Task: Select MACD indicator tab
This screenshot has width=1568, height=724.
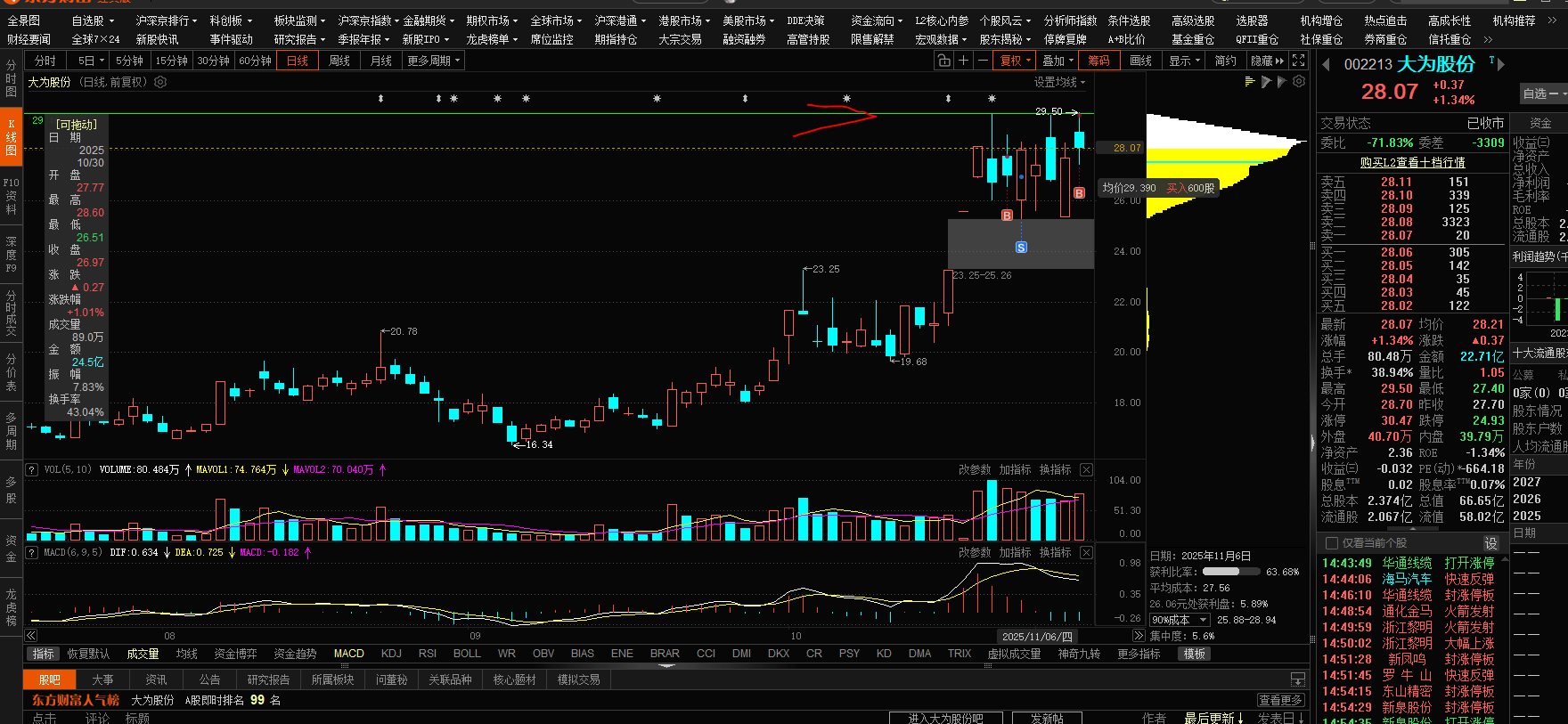Action: coord(349,654)
